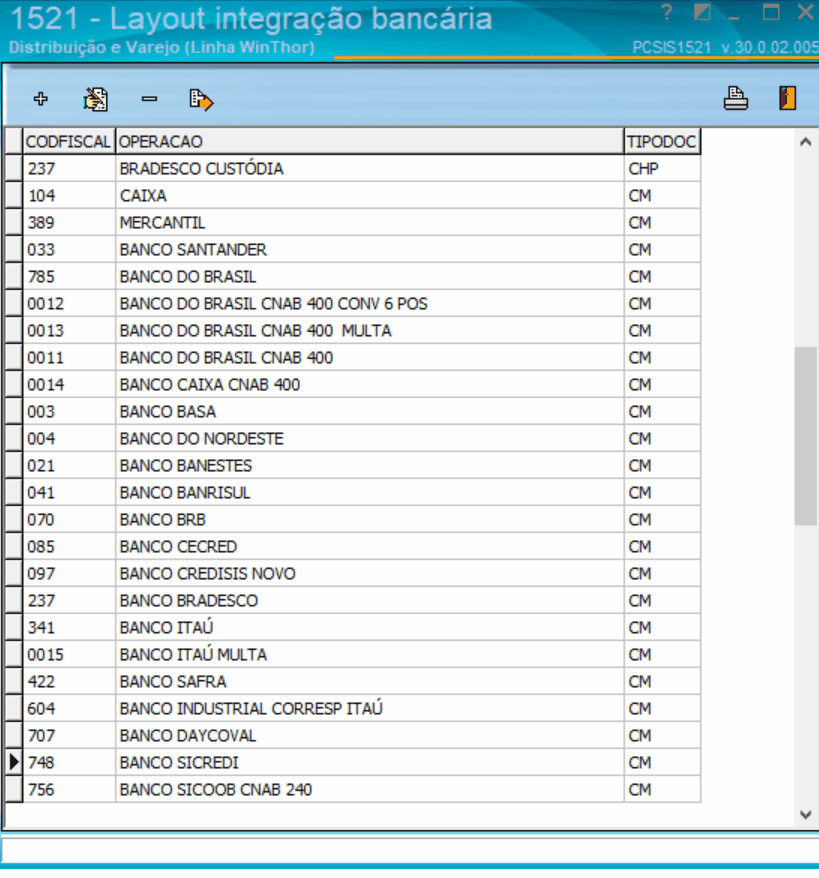Select BANCO SICOOB CNAB 240 row

(353, 790)
